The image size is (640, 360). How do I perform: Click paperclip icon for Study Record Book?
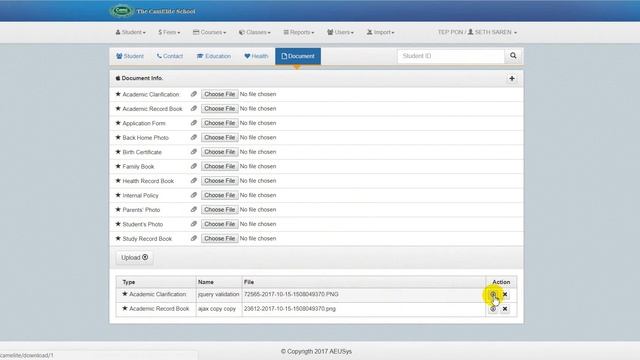pyautogui.click(x=193, y=238)
